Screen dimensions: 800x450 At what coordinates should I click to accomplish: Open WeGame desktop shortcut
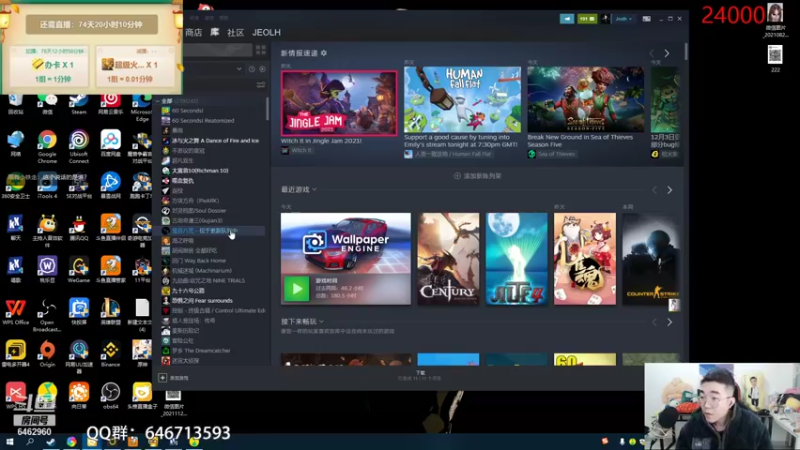pyautogui.click(x=79, y=269)
